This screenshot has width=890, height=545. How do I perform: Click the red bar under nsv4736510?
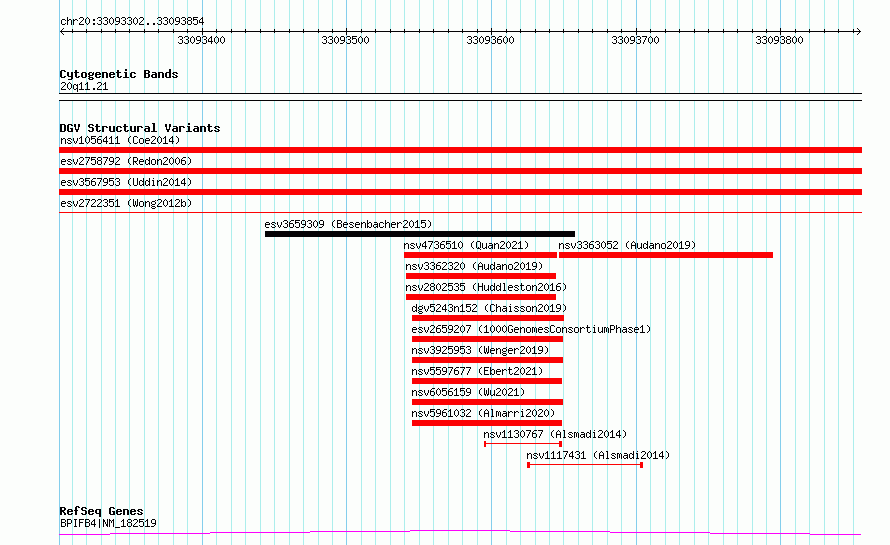[x=480, y=255]
